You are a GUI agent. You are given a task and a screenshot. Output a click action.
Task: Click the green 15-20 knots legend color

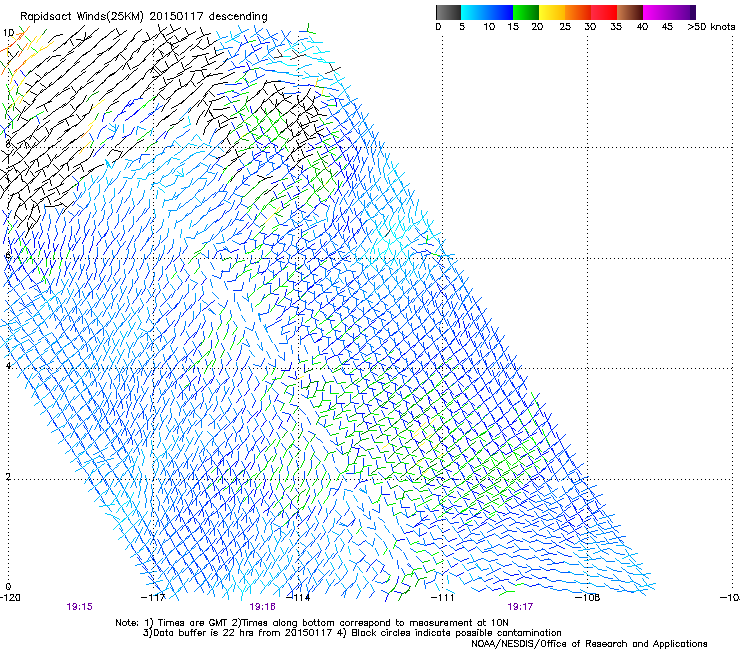526,12
